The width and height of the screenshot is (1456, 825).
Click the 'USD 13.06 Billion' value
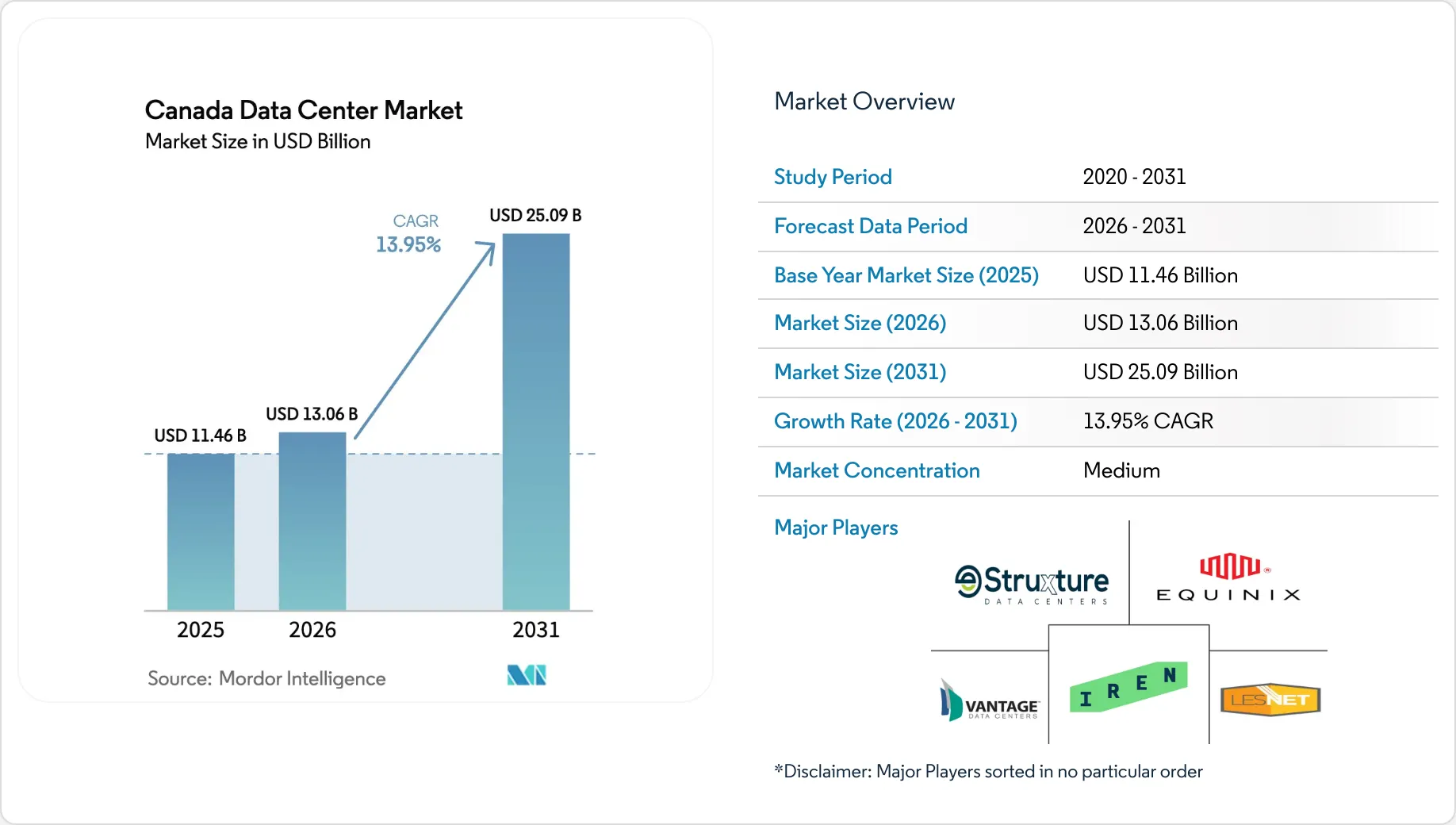[x=1160, y=323]
